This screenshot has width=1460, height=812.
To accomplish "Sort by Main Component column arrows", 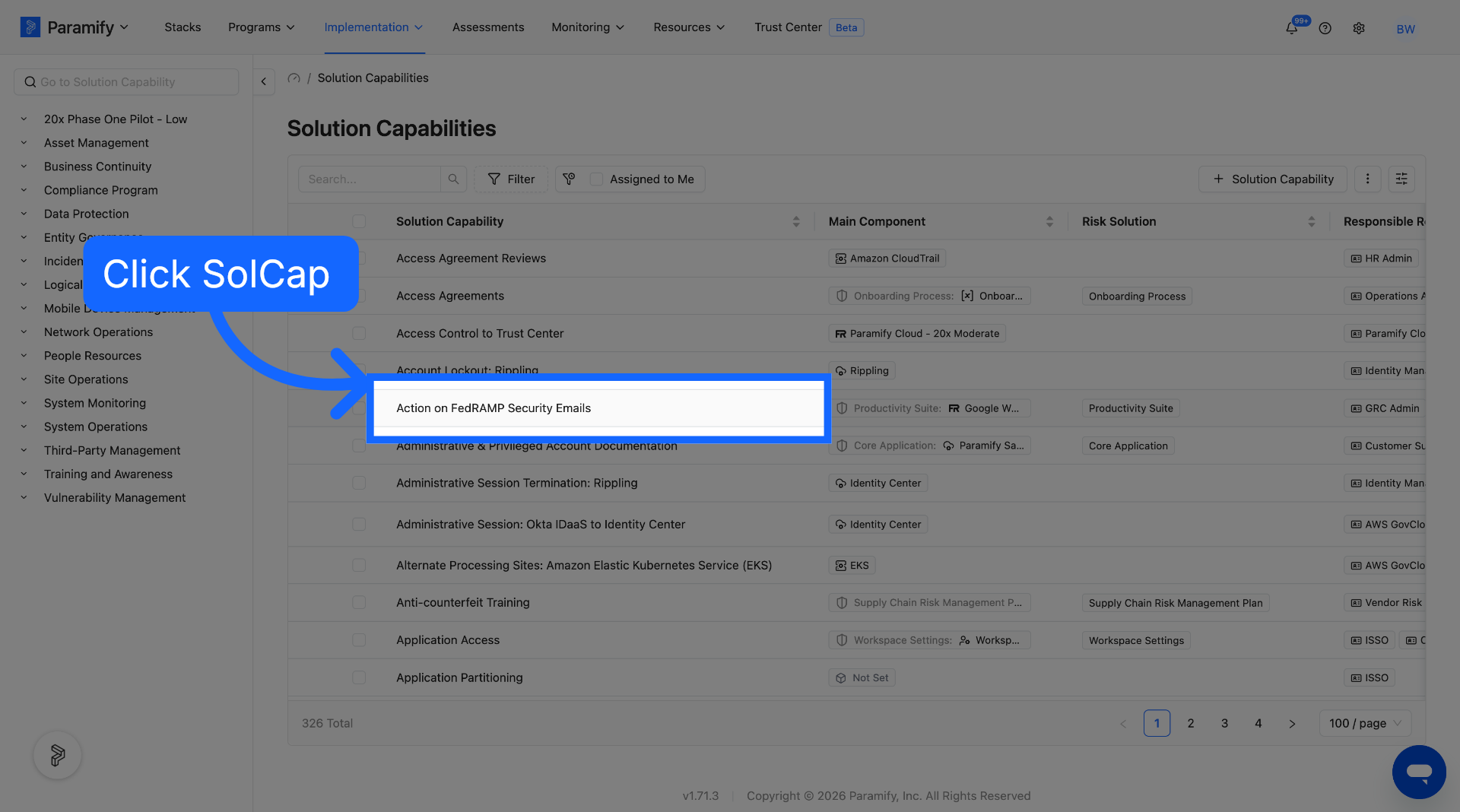I will 1049,221.
